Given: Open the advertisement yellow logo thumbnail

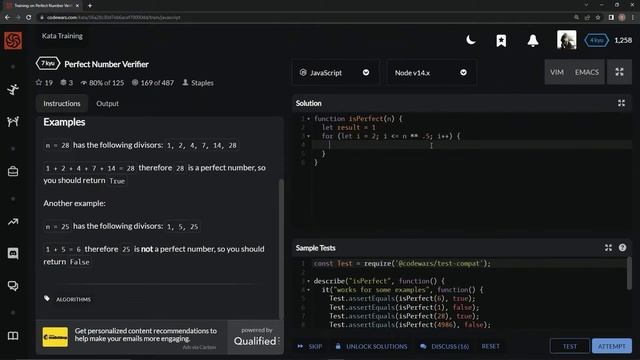Looking at the screenshot, I should (x=55, y=337).
